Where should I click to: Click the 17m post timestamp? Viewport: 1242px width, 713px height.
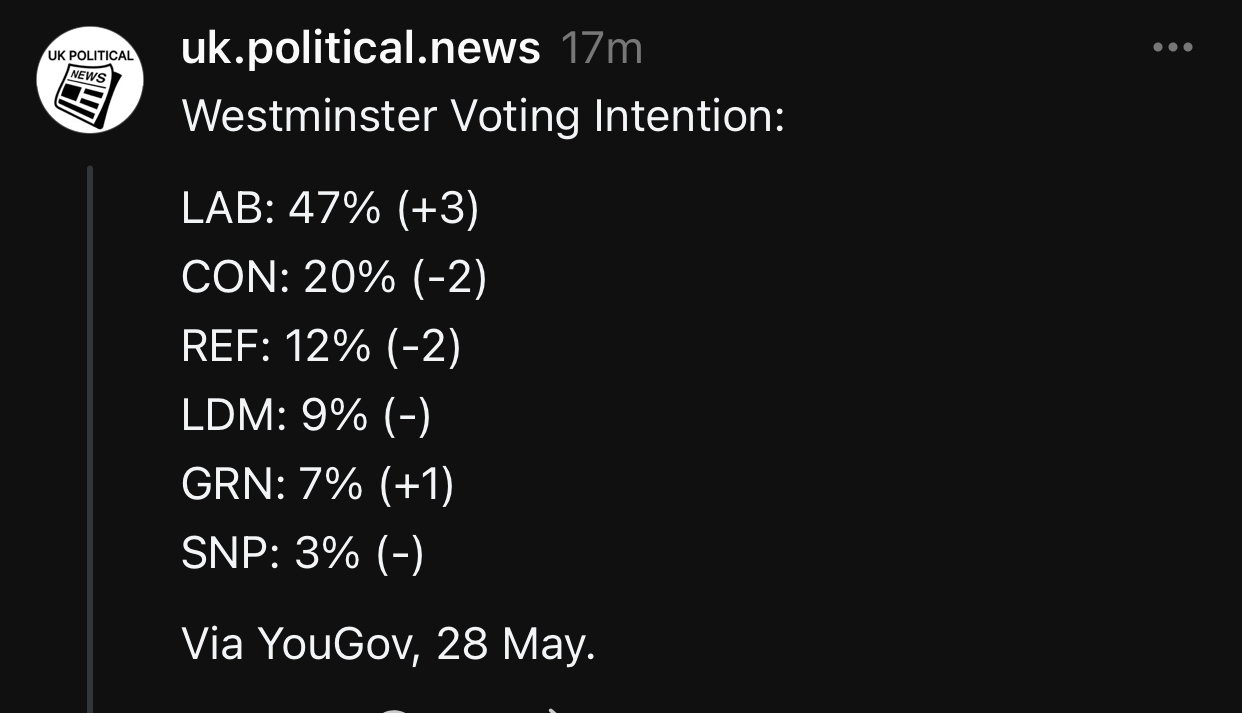(601, 48)
